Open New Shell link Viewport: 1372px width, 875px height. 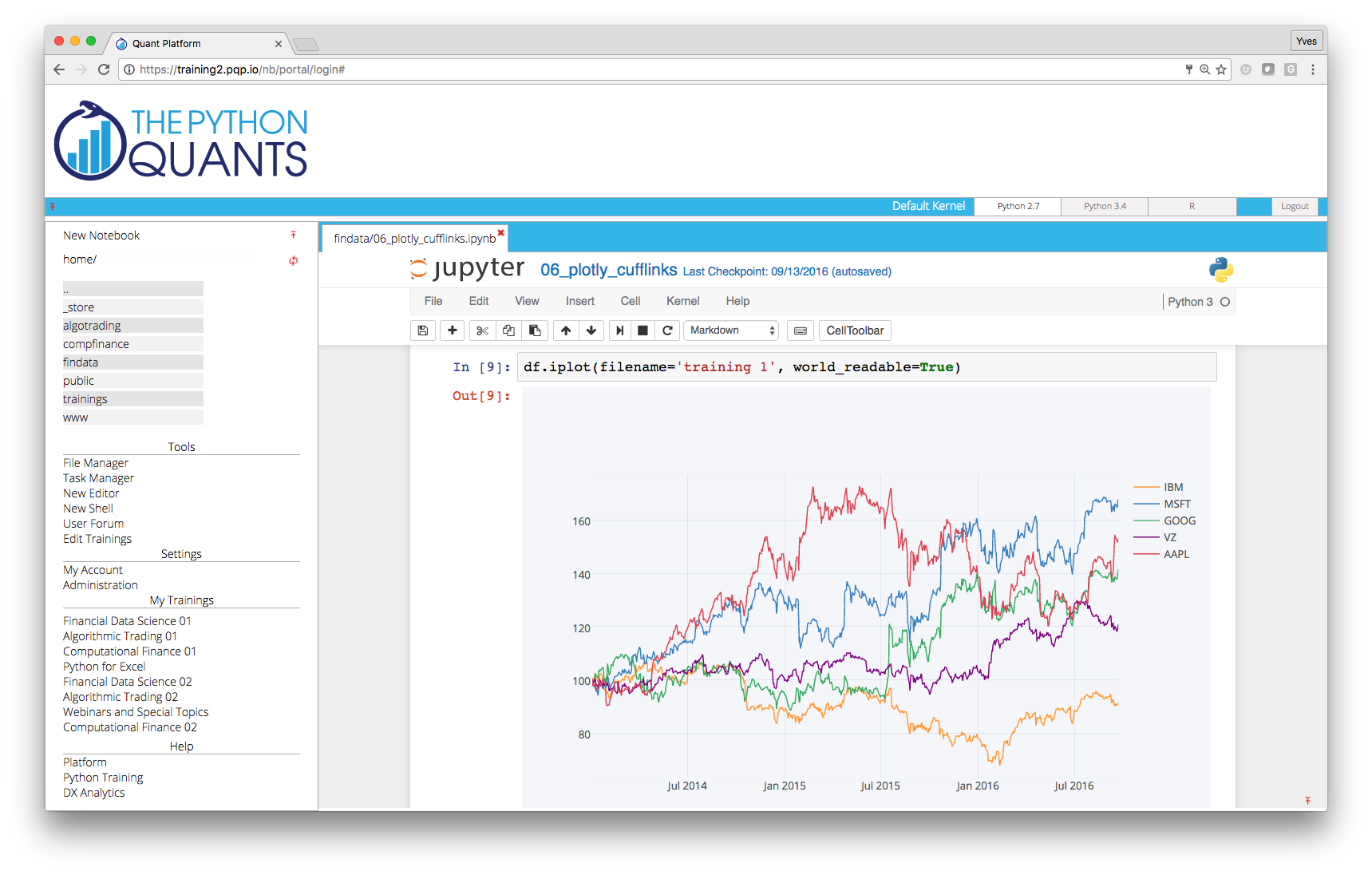88,509
